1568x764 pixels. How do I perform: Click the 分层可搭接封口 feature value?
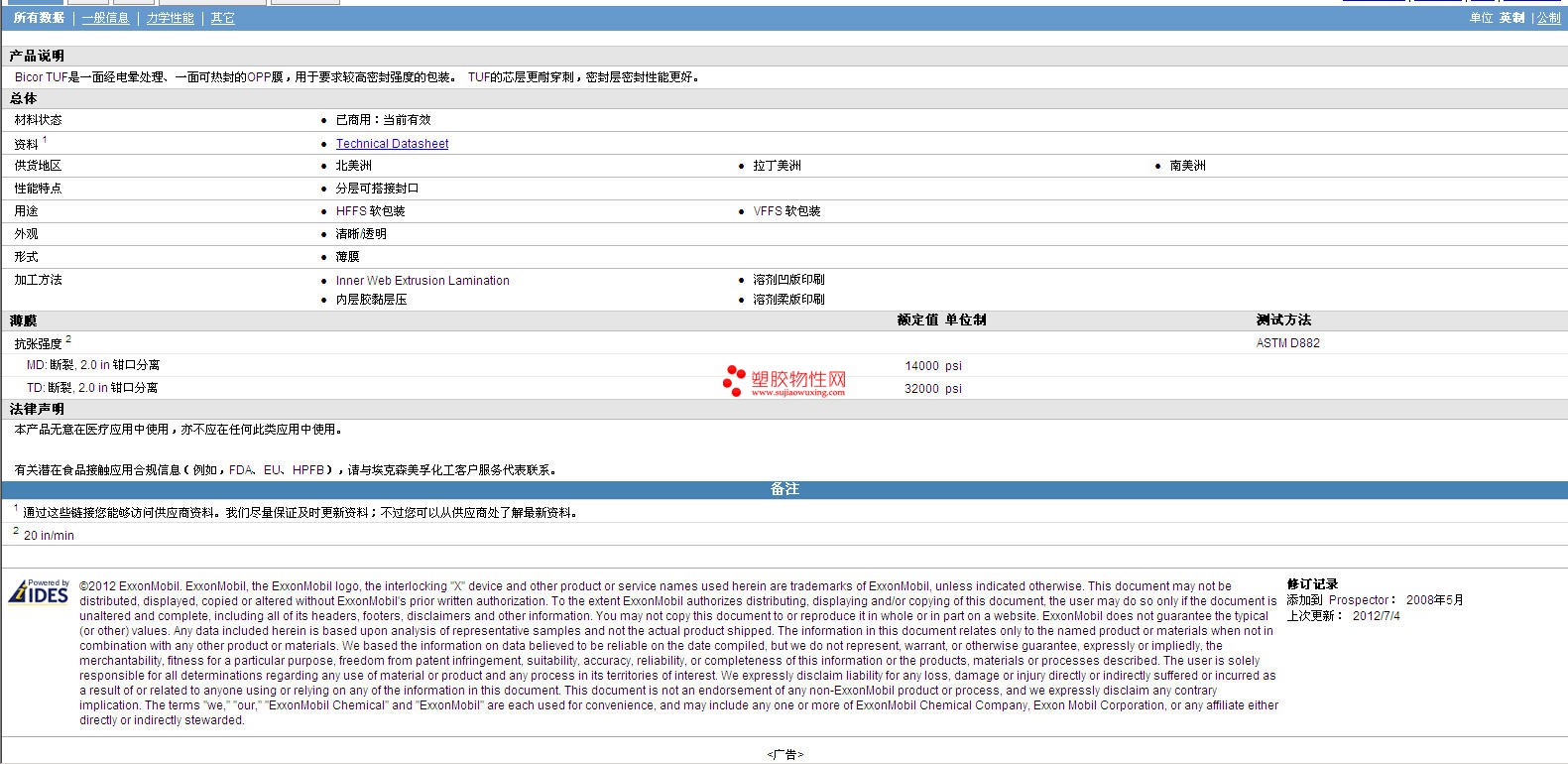point(378,189)
